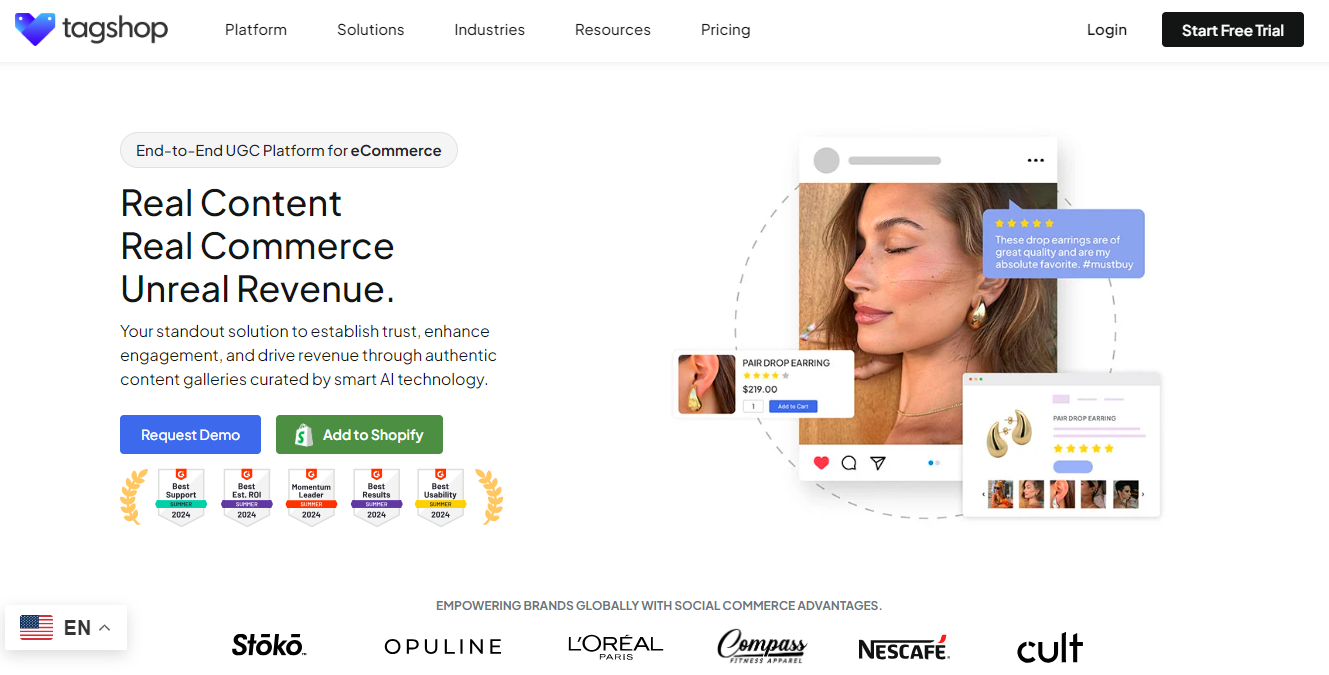Click the Best Support G2 badge
This screenshot has width=1329, height=675.
coord(181,496)
